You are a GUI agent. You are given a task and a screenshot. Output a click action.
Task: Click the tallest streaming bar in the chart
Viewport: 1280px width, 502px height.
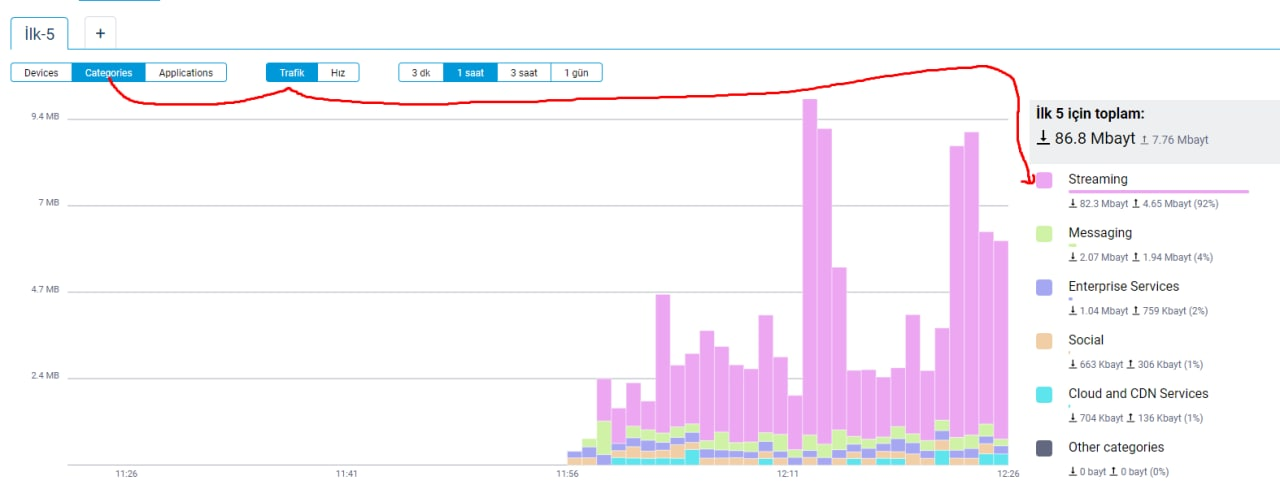click(x=810, y=266)
